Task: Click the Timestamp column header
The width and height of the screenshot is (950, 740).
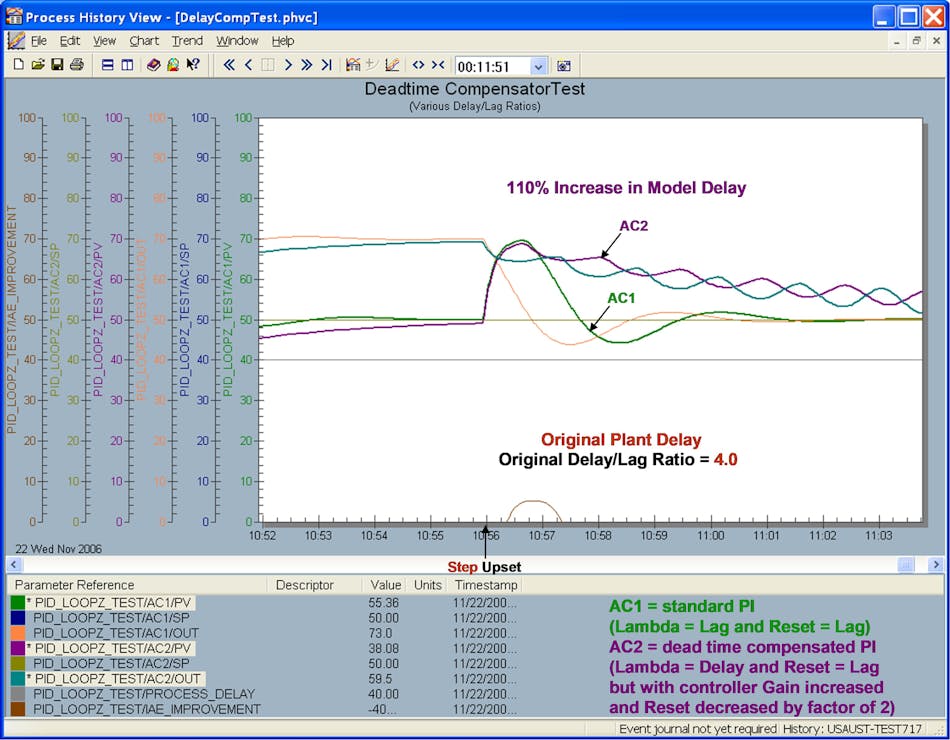Action: coord(486,585)
